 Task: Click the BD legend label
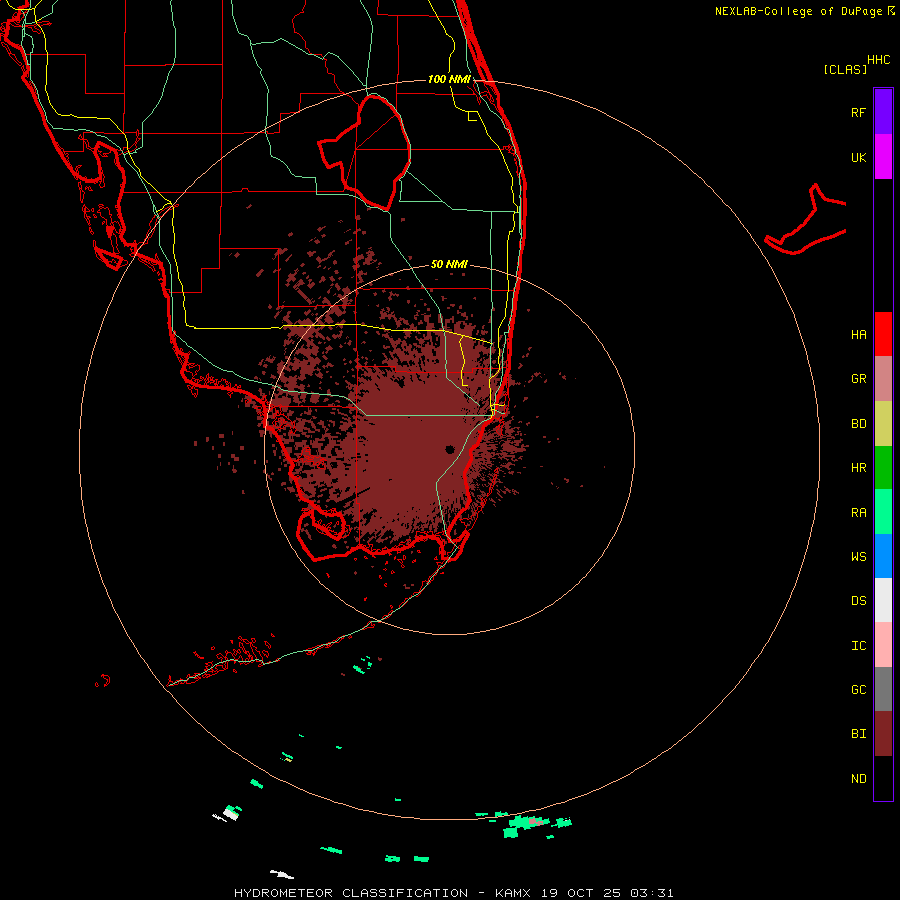[858, 424]
